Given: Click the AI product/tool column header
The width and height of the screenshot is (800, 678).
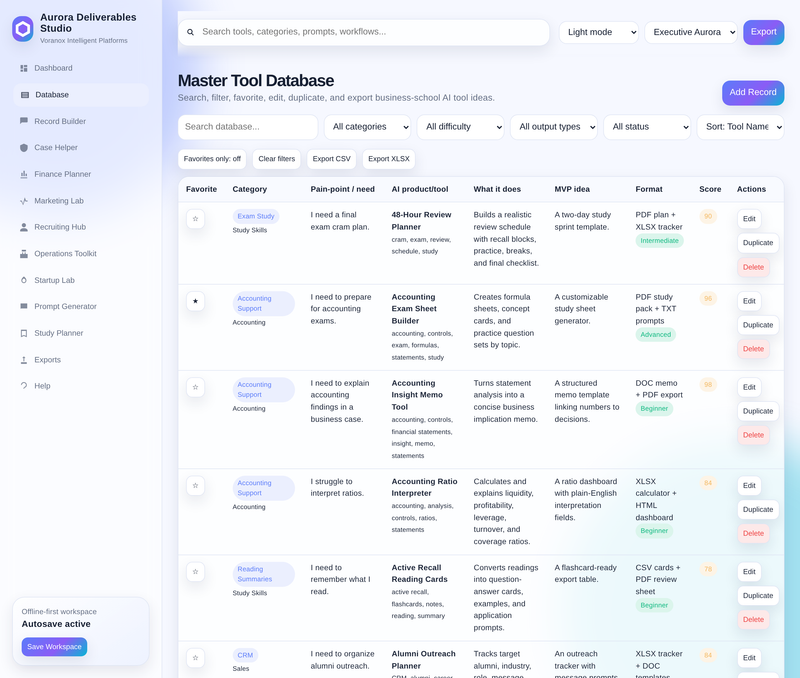Looking at the screenshot, I should pos(420,189).
